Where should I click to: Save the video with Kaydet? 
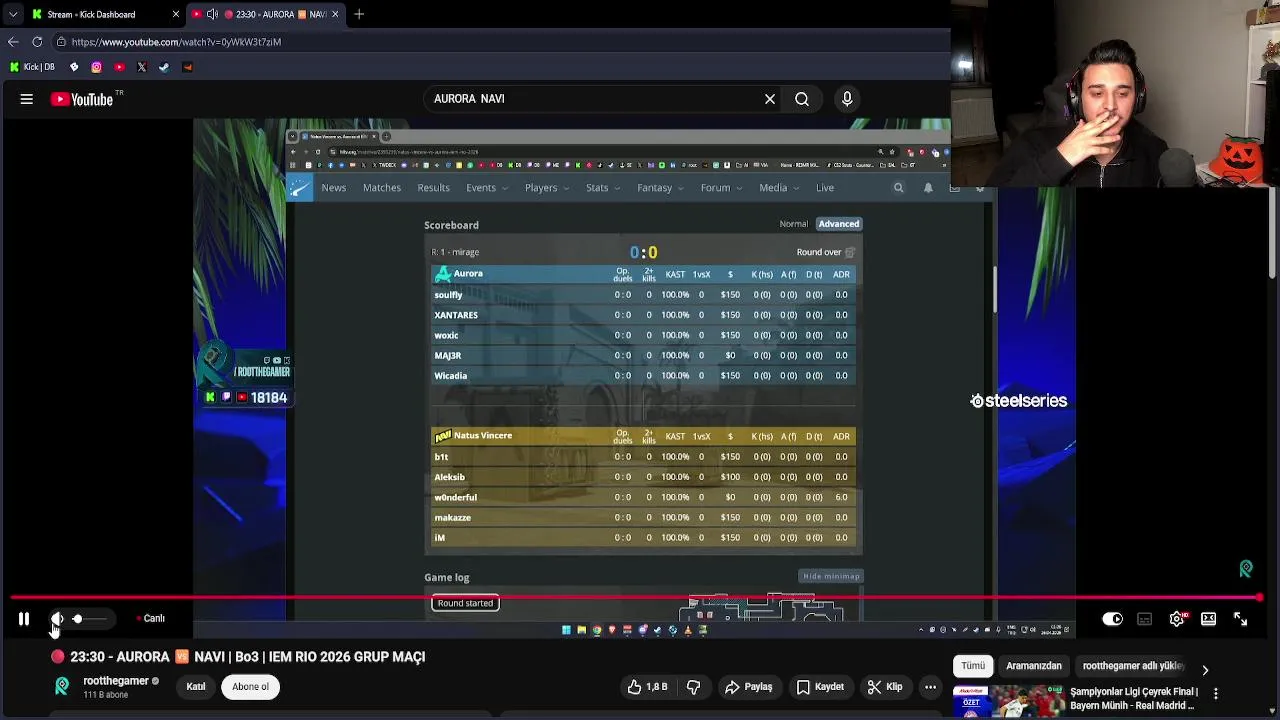tap(820, 687)
